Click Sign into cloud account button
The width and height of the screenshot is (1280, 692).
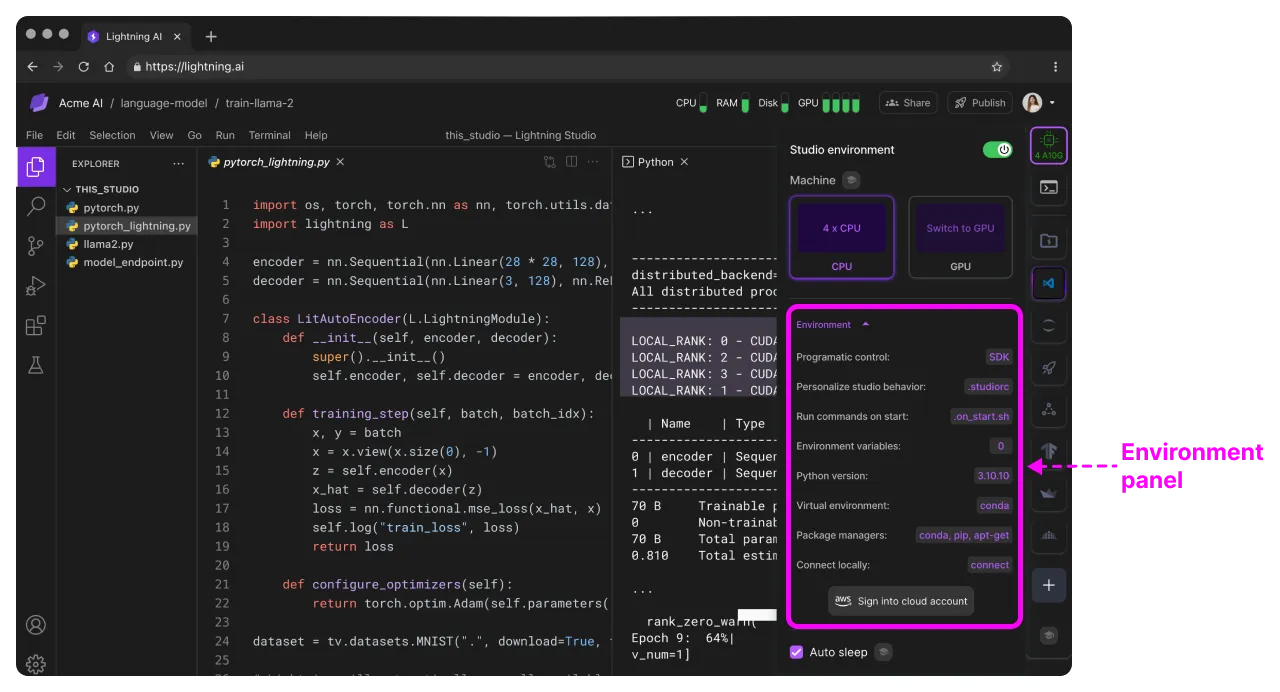[901, 601]
